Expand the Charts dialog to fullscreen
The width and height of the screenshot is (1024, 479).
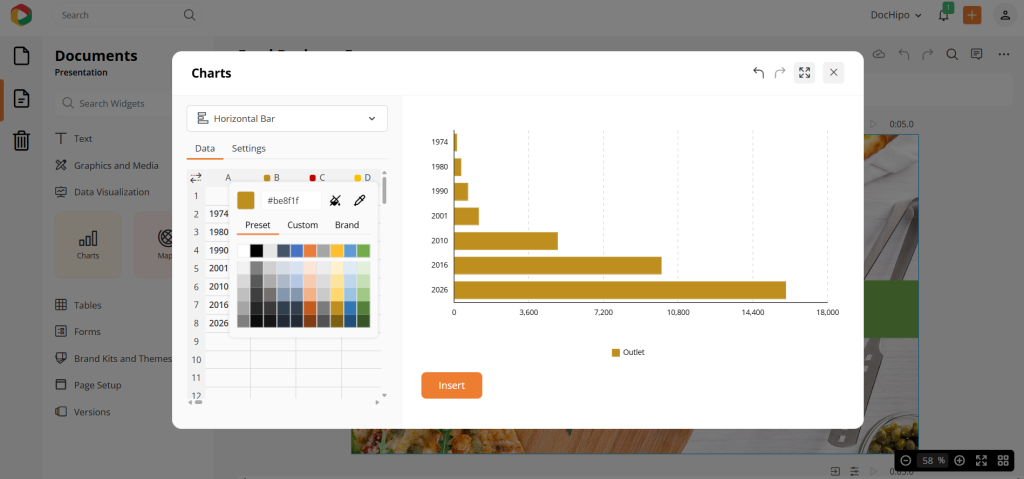(x=805, y=73)
